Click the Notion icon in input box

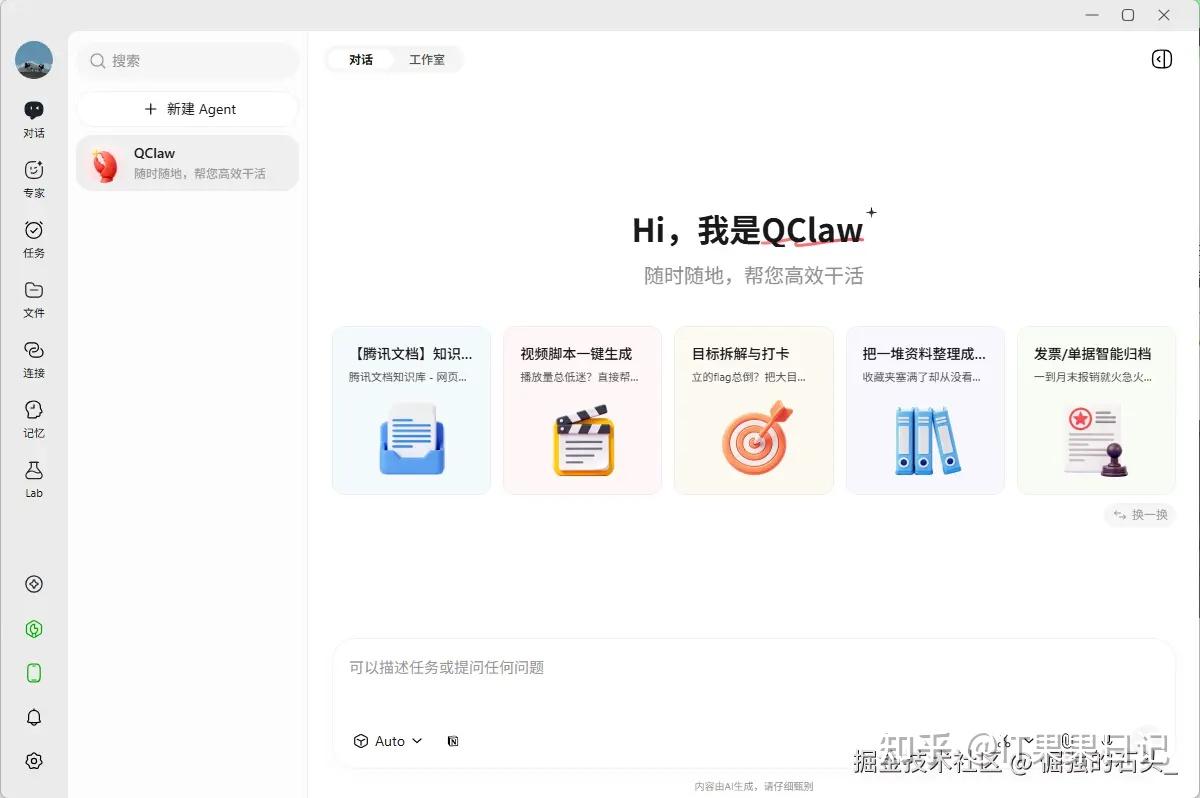pos(454,741)
